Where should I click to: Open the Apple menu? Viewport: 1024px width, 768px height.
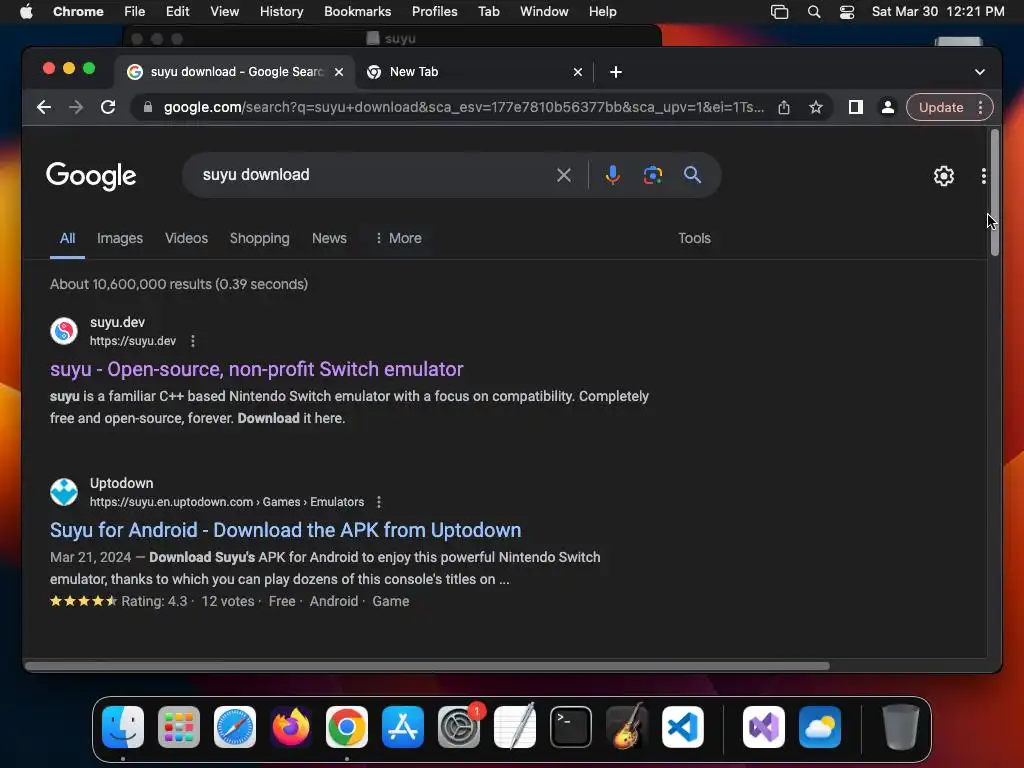click(x=26, y=12)
